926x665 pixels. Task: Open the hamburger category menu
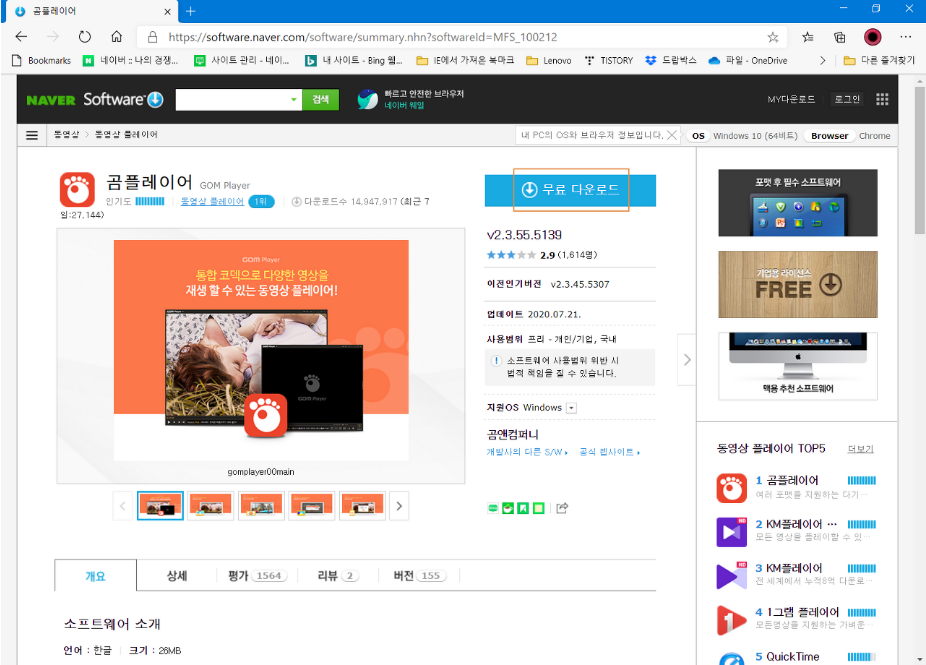pyautogui.click(x=32, y=135)
